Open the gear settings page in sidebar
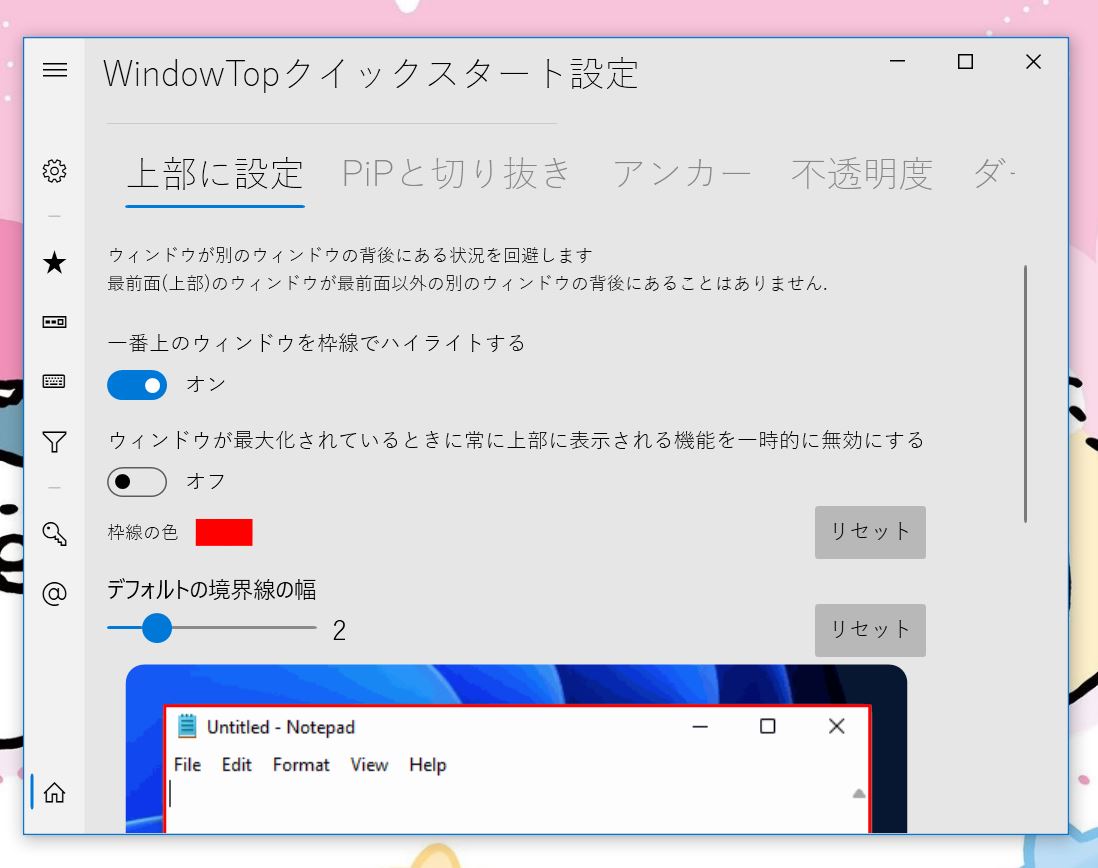Screen dimensions: 1098x868 pyautogui.click(x=55, y=171)
